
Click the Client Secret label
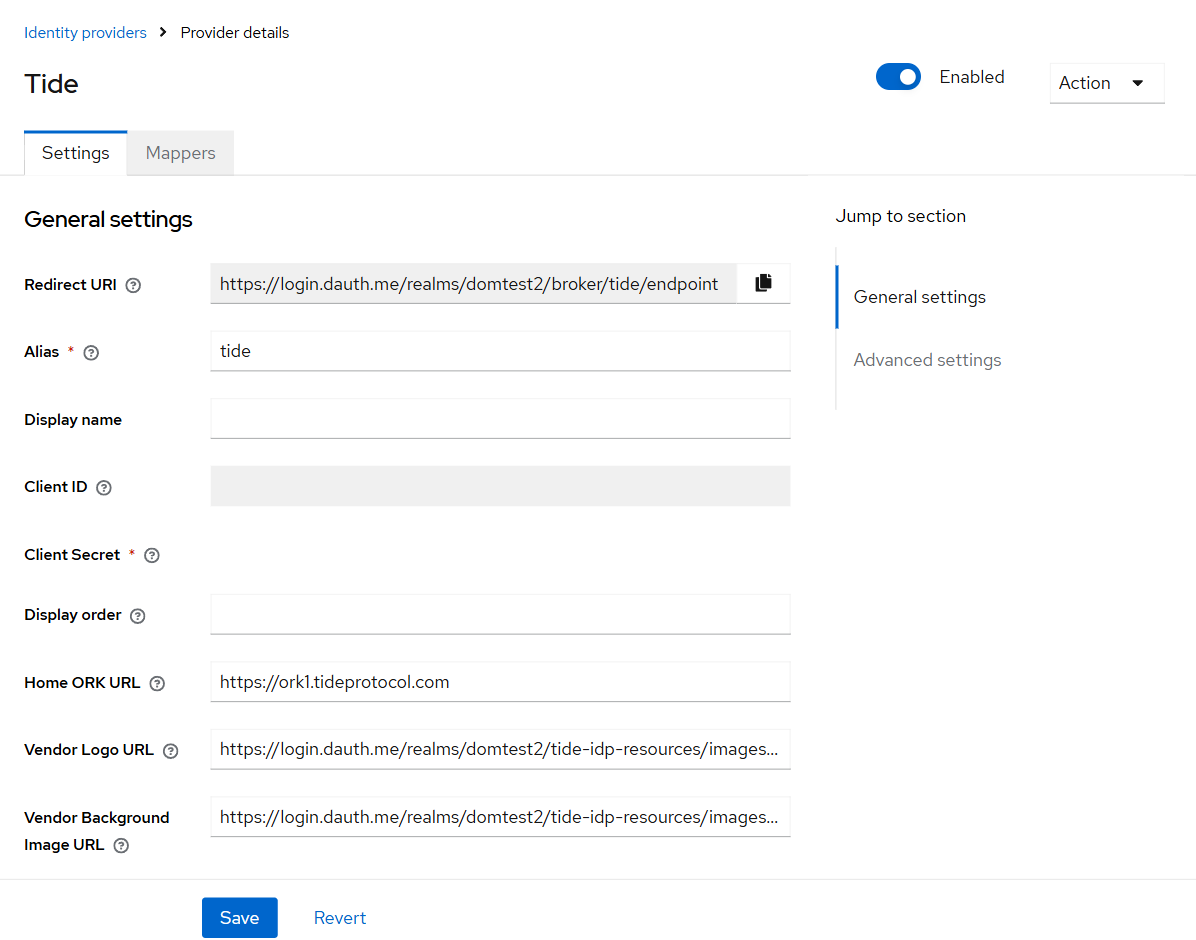[x=72, y=555]
